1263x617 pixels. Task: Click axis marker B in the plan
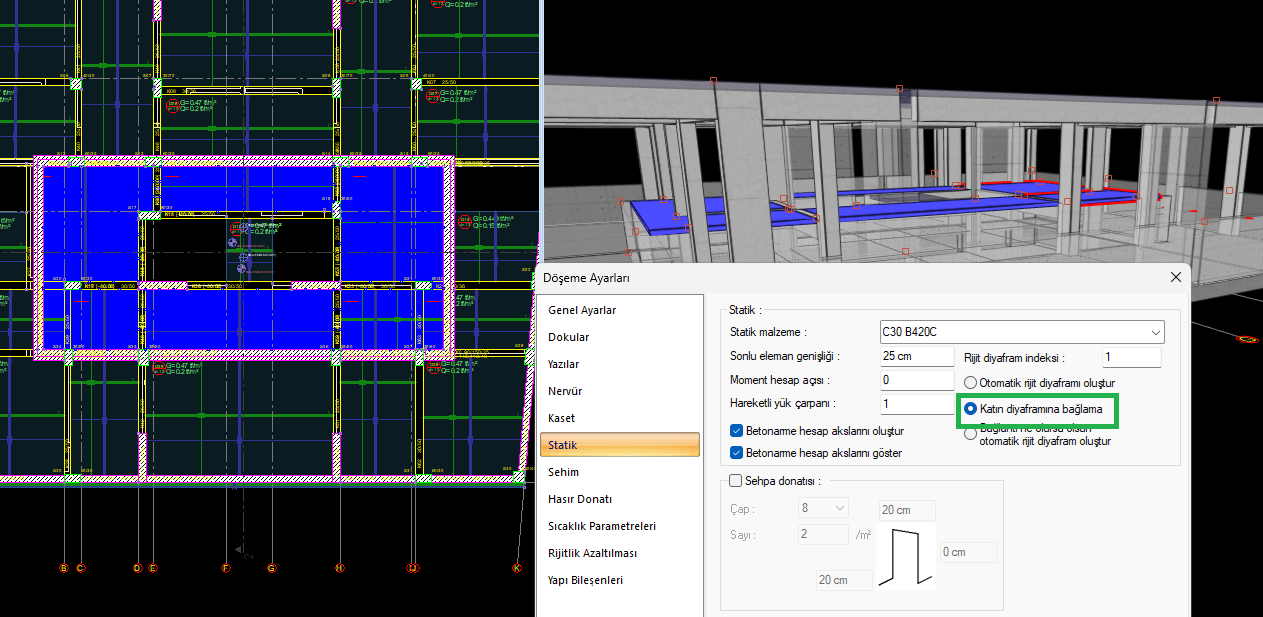point(64,568)
